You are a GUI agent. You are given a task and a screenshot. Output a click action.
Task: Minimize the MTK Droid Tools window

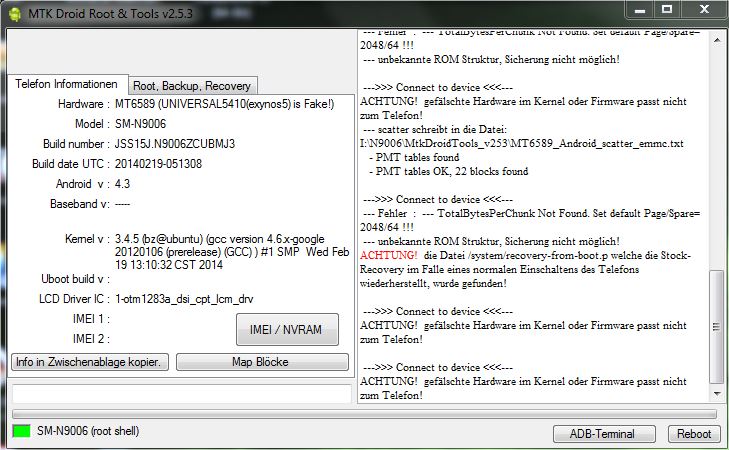point(640,9)
